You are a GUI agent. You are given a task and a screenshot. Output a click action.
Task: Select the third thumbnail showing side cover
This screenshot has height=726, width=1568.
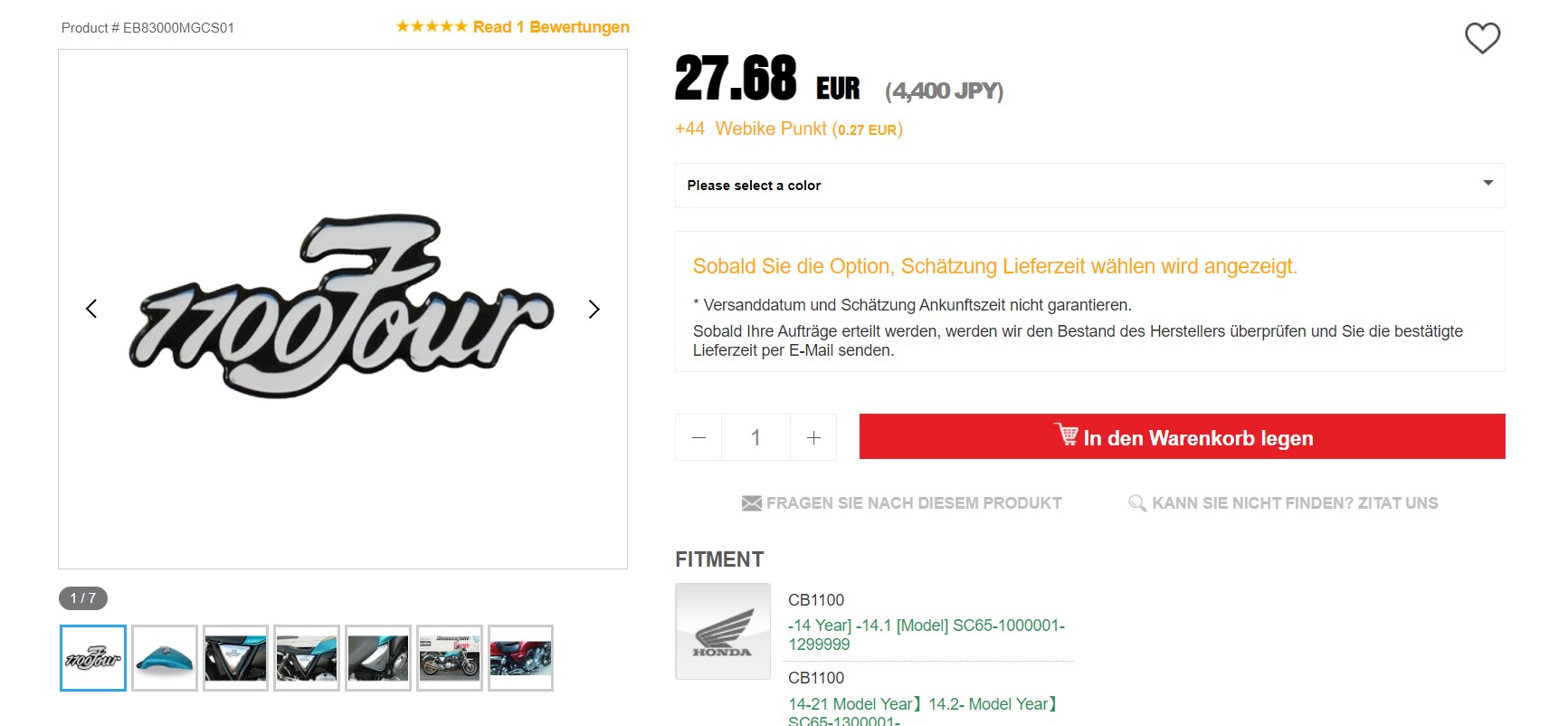pyautogui.click(x=235, y=658)
